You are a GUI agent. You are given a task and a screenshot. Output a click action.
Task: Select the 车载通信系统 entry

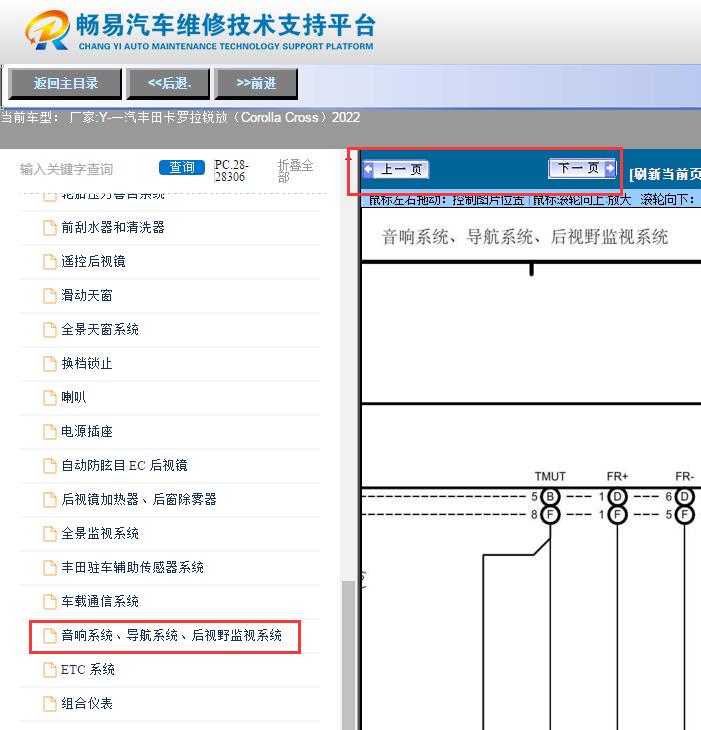pyautogui.click(x=100, y=602)
